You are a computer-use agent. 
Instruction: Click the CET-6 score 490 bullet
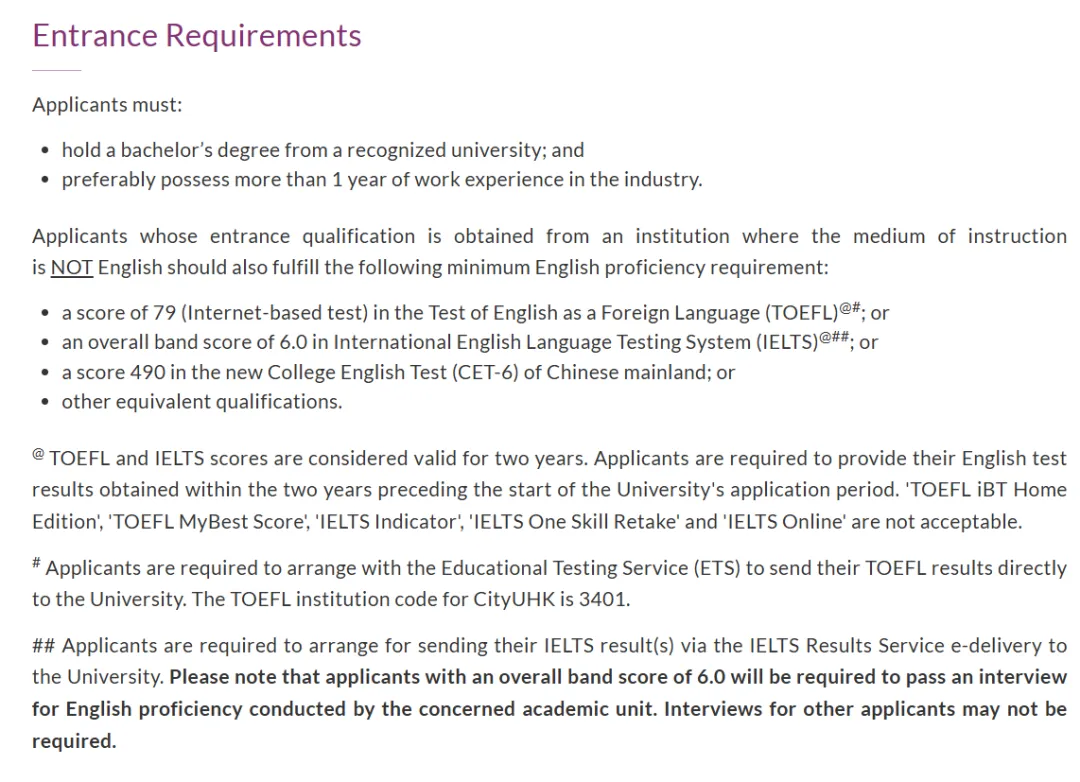coord(398,372)
